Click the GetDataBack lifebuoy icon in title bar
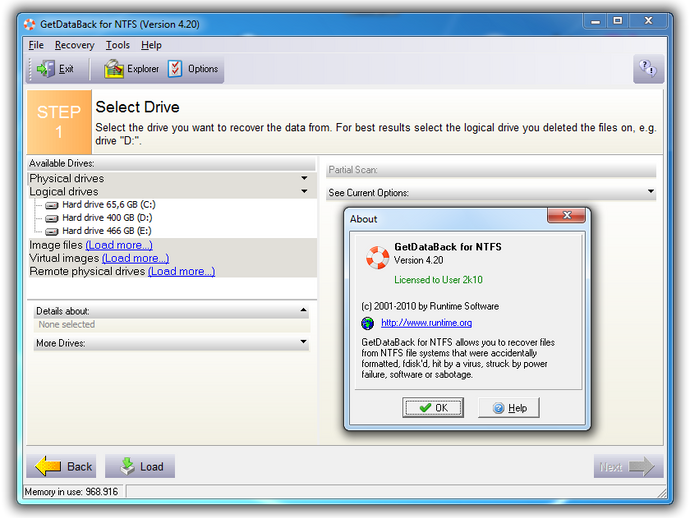Screen dimensions: 690x518 (30, 24)
